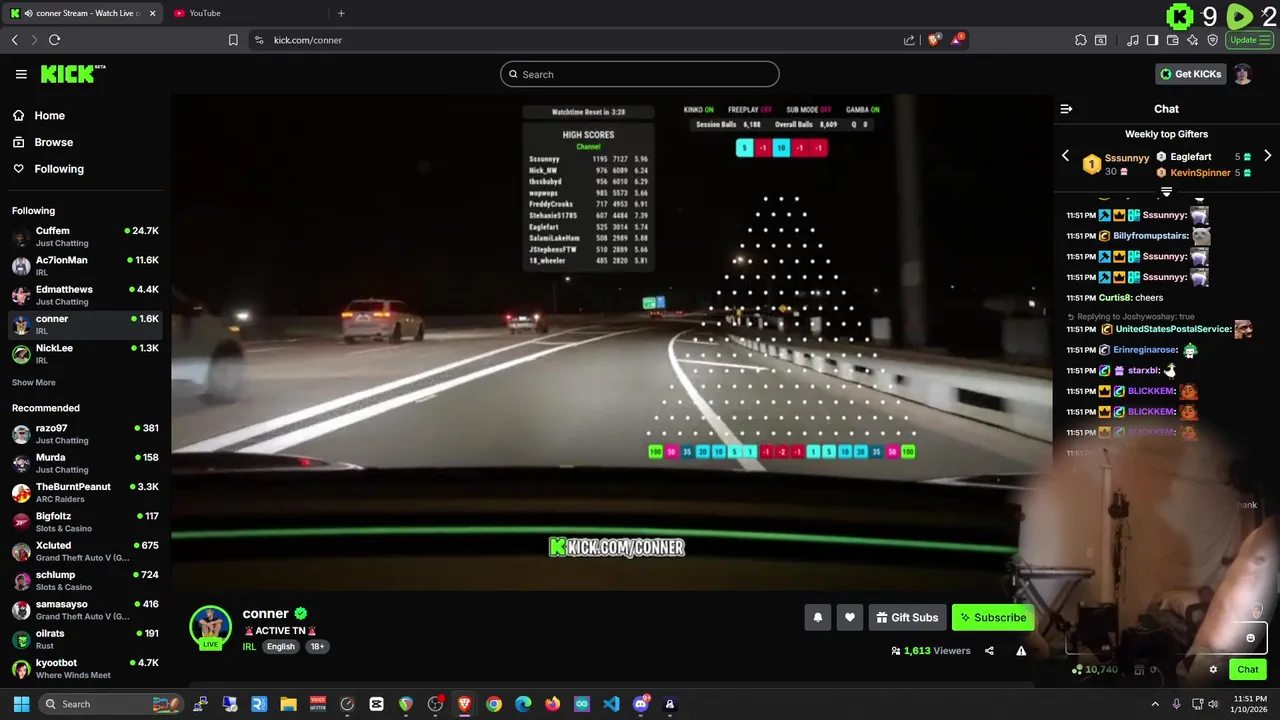Click the Kick logo
Viewport: 1280px width, 720px height.
73,74
